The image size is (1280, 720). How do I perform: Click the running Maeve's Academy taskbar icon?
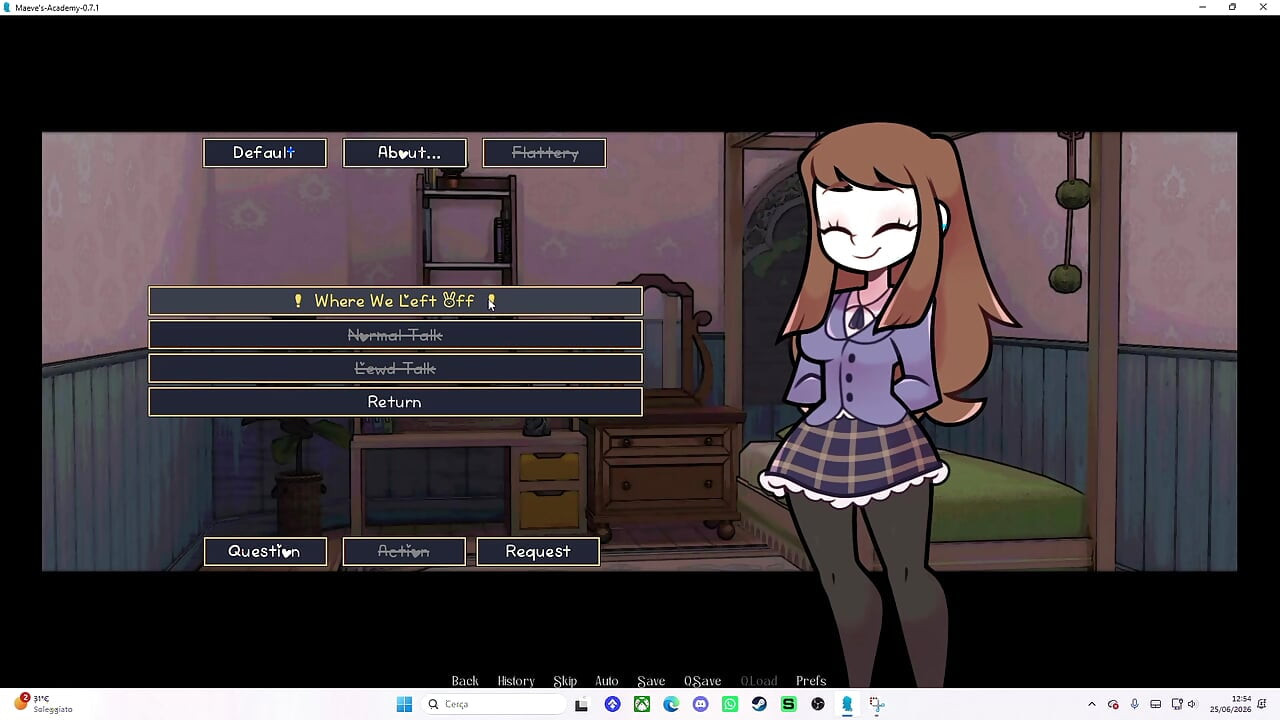pyautogui.click(x=847, y=704)
